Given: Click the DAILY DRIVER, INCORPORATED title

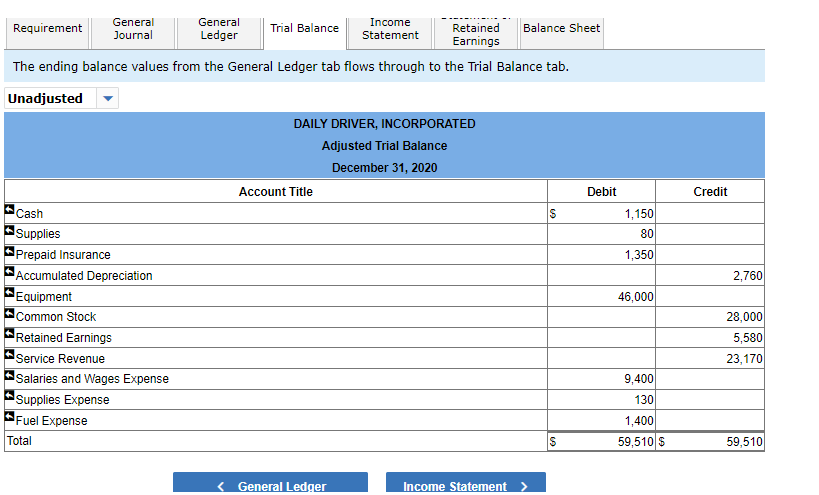Looking at the screenshot, I should [384, 124].
